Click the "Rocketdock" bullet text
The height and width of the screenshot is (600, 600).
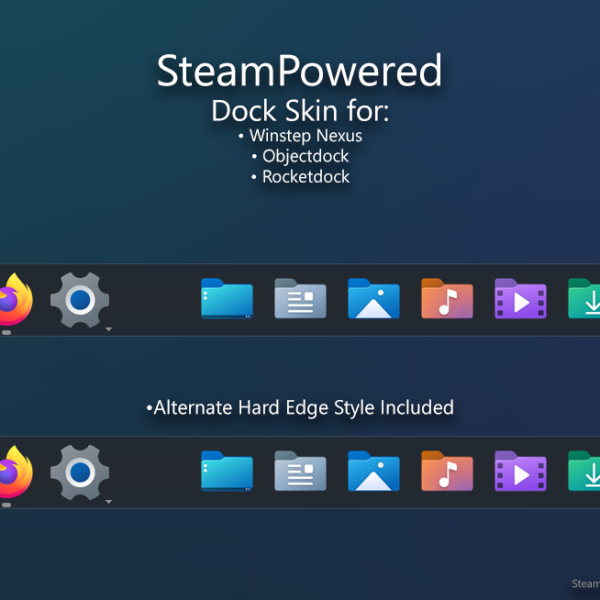[306, 177]
